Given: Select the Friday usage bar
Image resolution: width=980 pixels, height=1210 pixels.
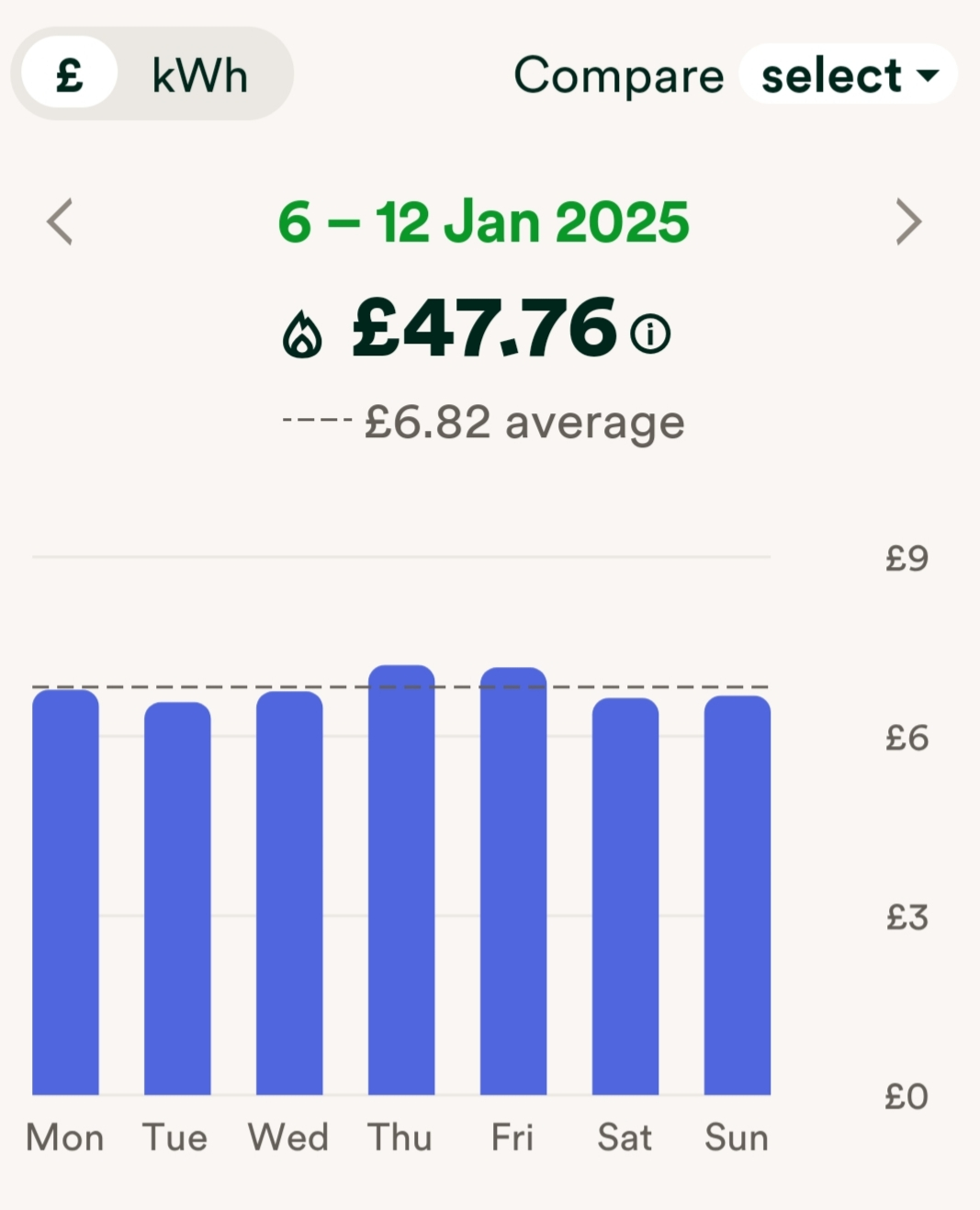Looking at the screenshot, I should [x=513, y=881].
